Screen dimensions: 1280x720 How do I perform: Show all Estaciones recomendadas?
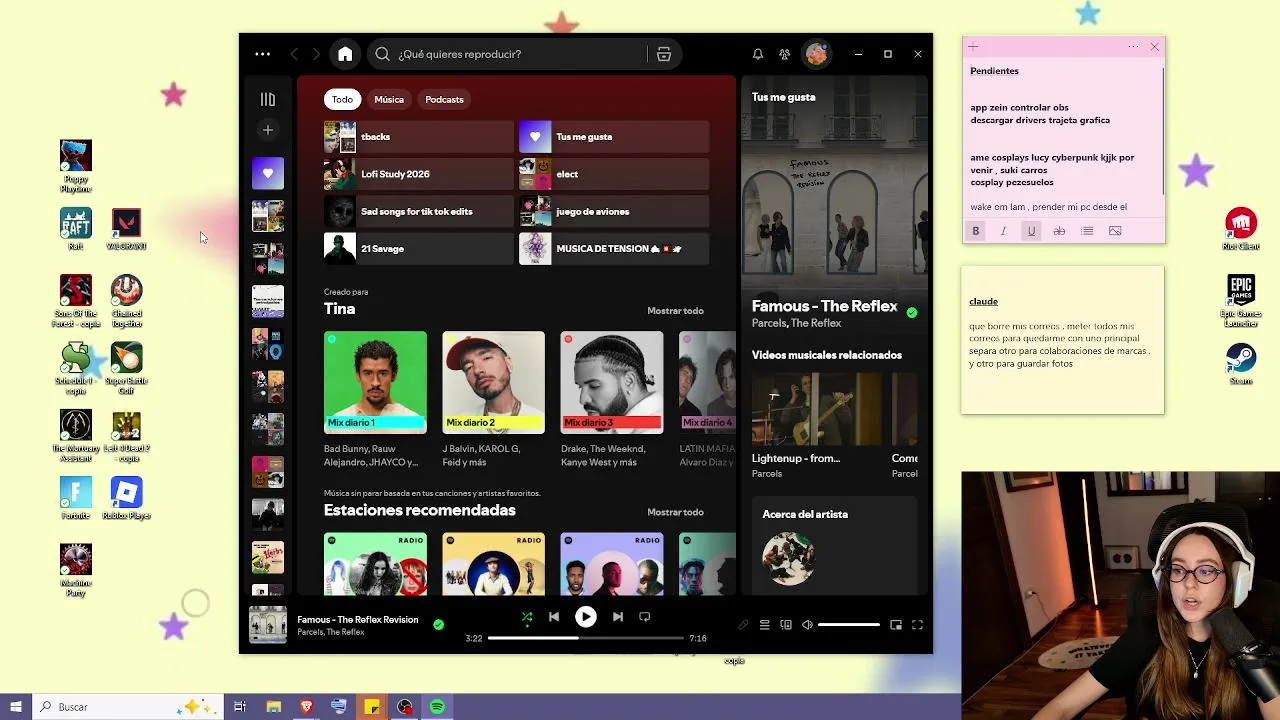click(x=675, y=513)
